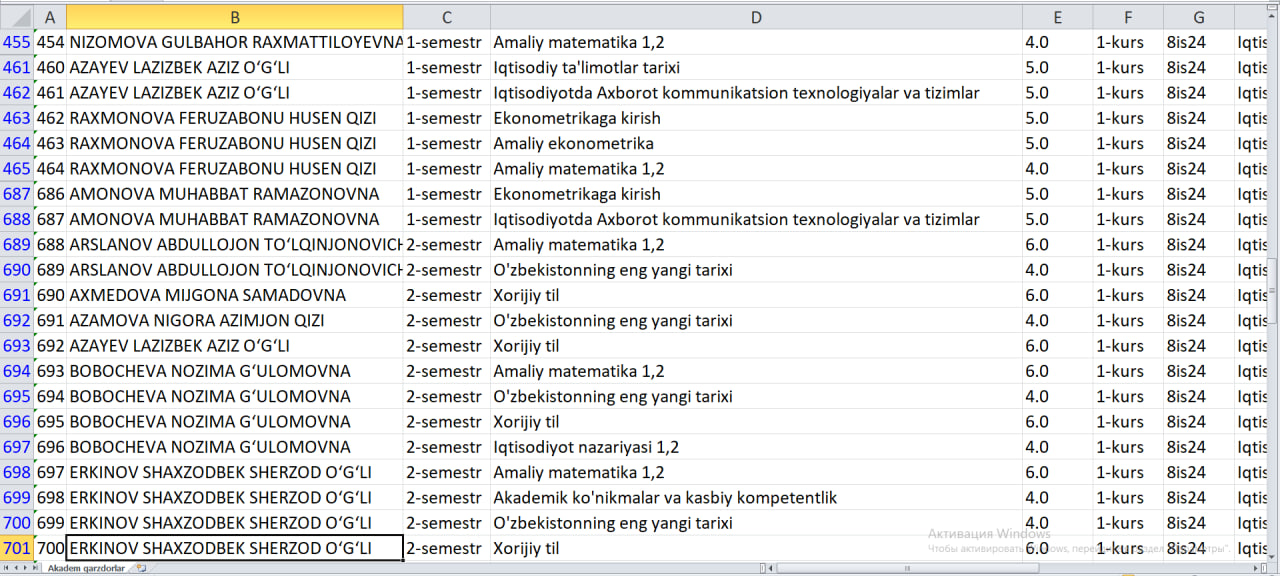Click Iqtisodiyotda Axborot kommunikatsion cell in row 462
The height and width of the screenshot is (576, 1280).
[x=756, y=93]
